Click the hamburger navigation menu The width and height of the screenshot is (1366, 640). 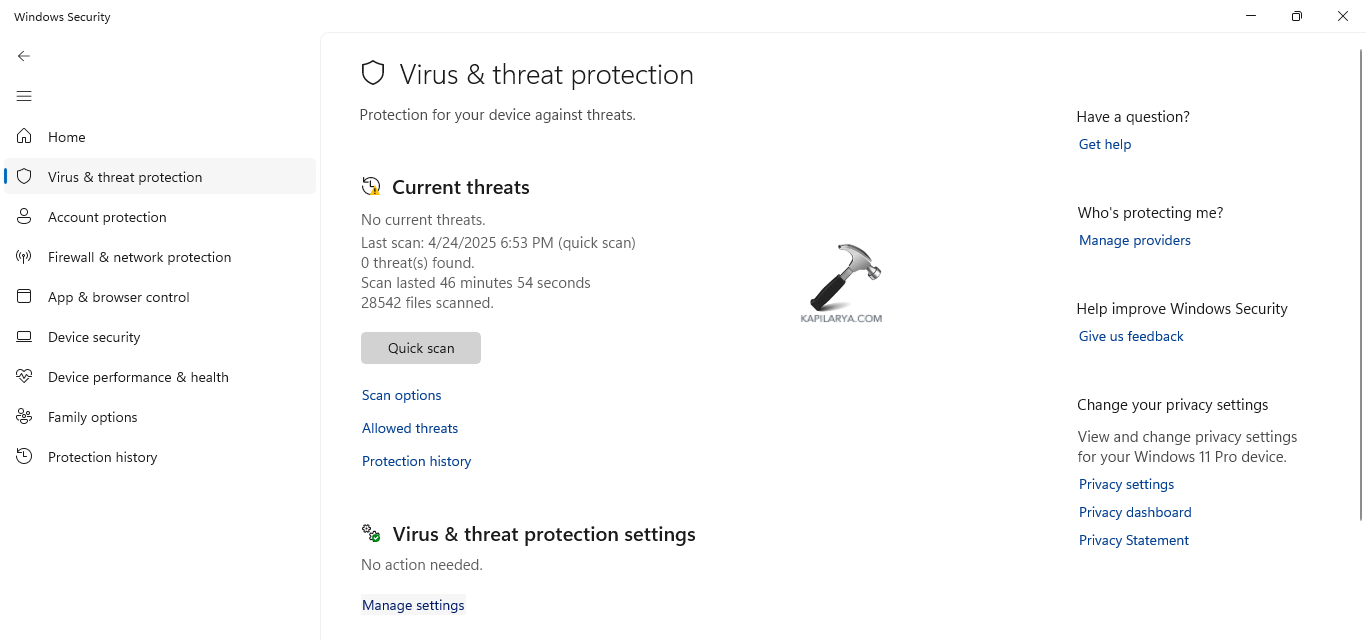(23, 96)
